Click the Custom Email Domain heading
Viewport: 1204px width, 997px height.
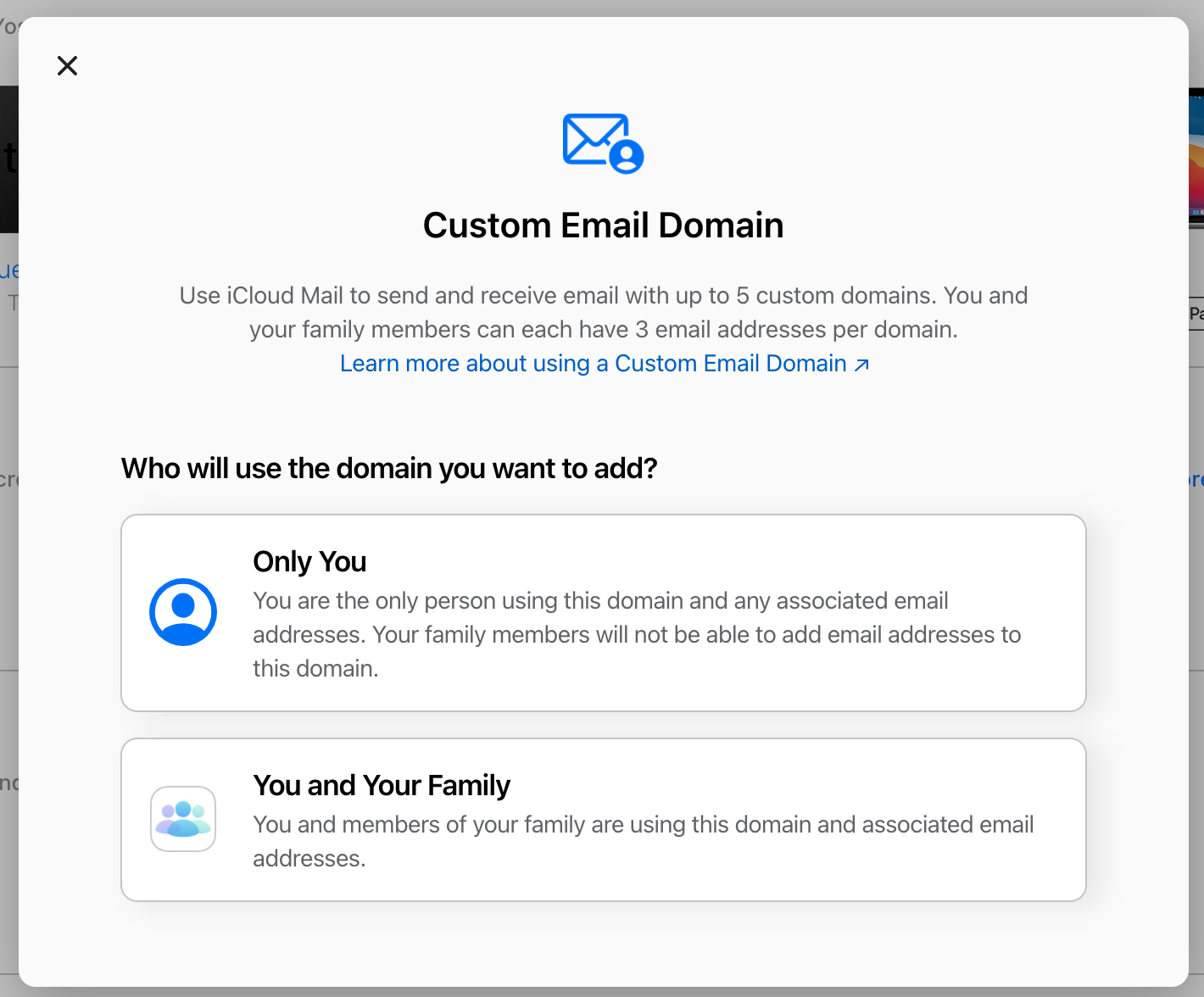pyautogui.click(x=603, y=226)
